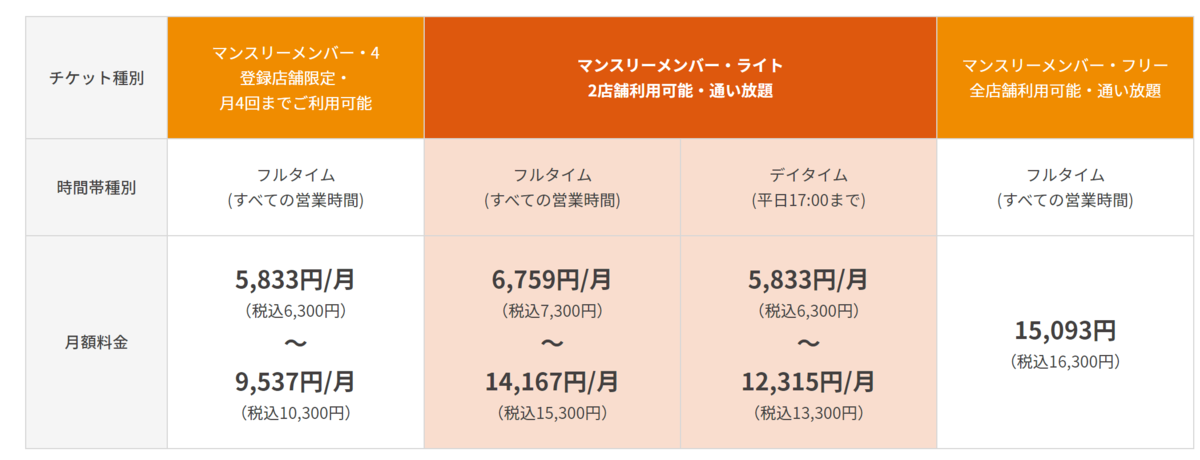Click the 5,833円/月 price in マンスリーメンバー・4
The width and height of the screenshot is (1200, 460).
pyautogui.click(x=296, y=279)
